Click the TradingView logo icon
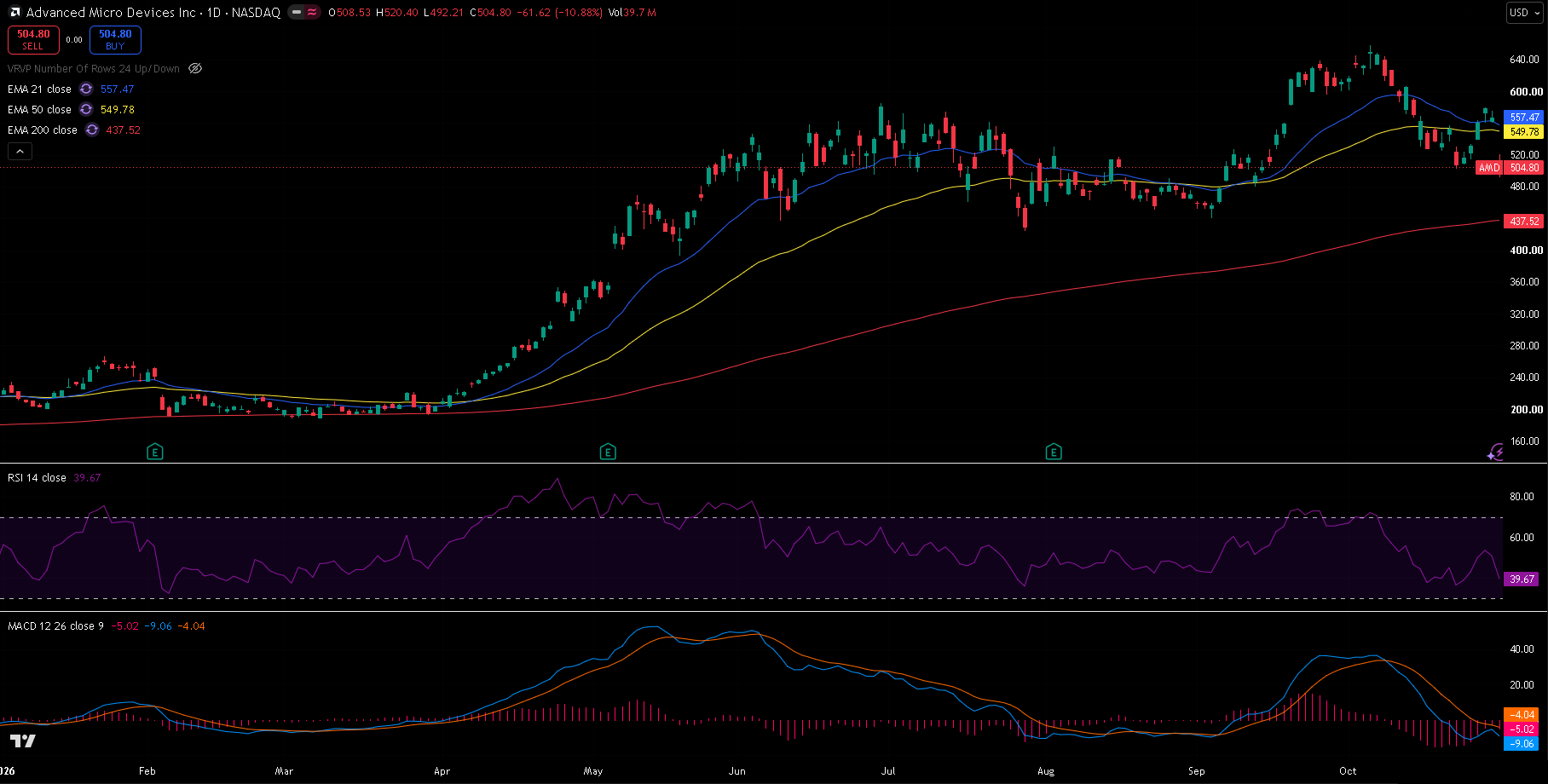 pos(23,741)
